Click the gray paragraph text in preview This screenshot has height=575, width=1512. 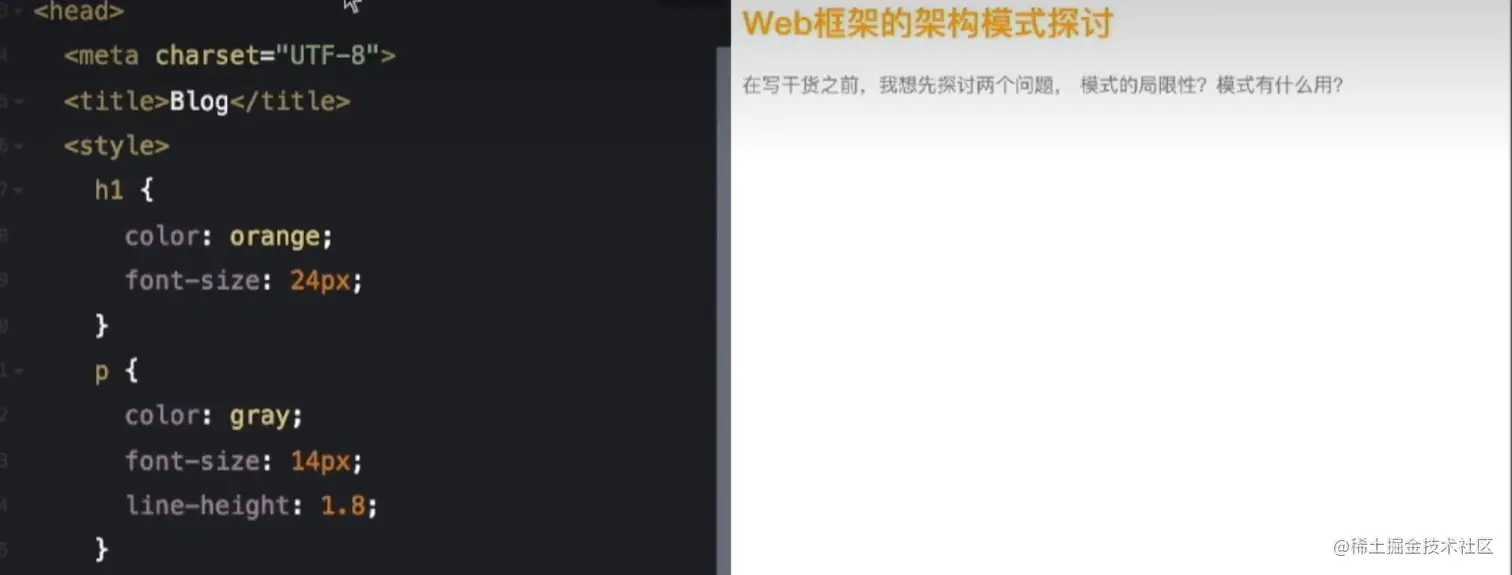[x=1043, y=85]
